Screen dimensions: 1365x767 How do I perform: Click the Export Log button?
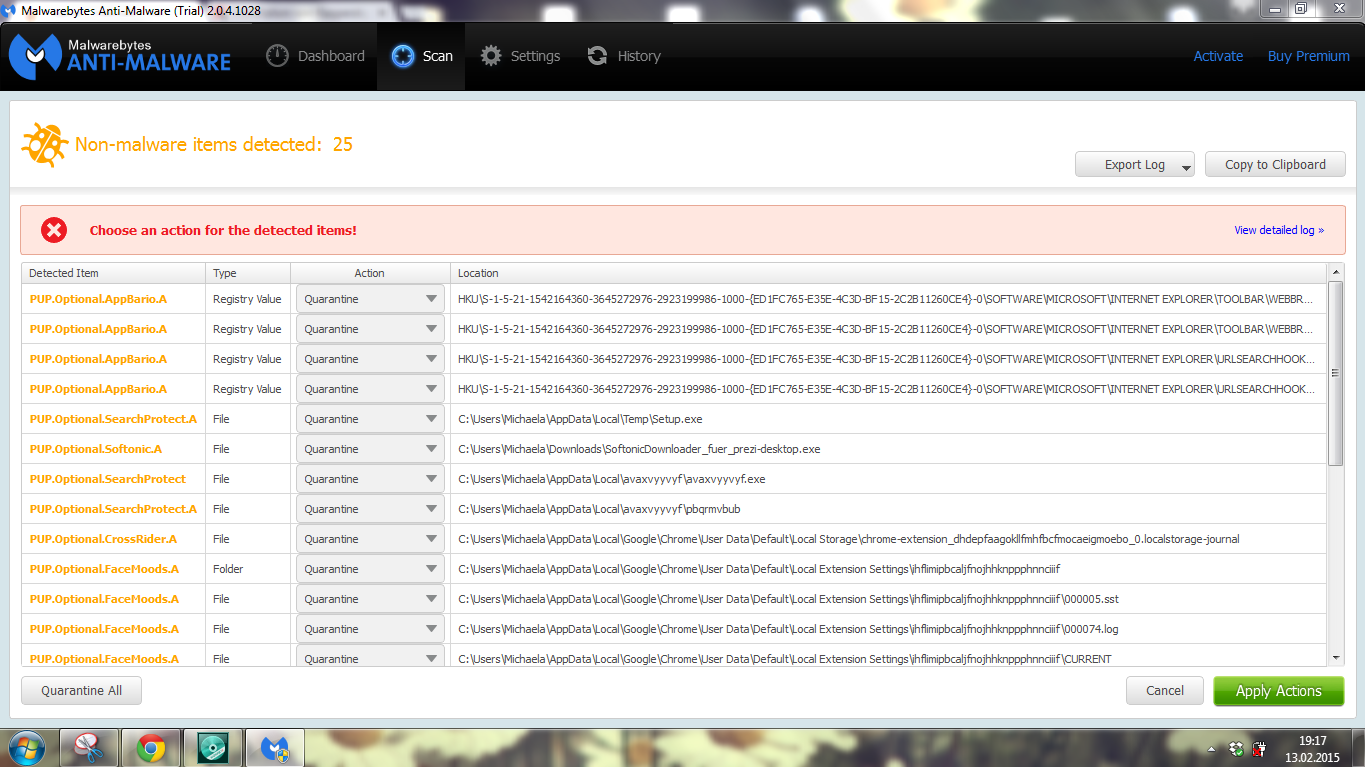tap(1135, 165)
